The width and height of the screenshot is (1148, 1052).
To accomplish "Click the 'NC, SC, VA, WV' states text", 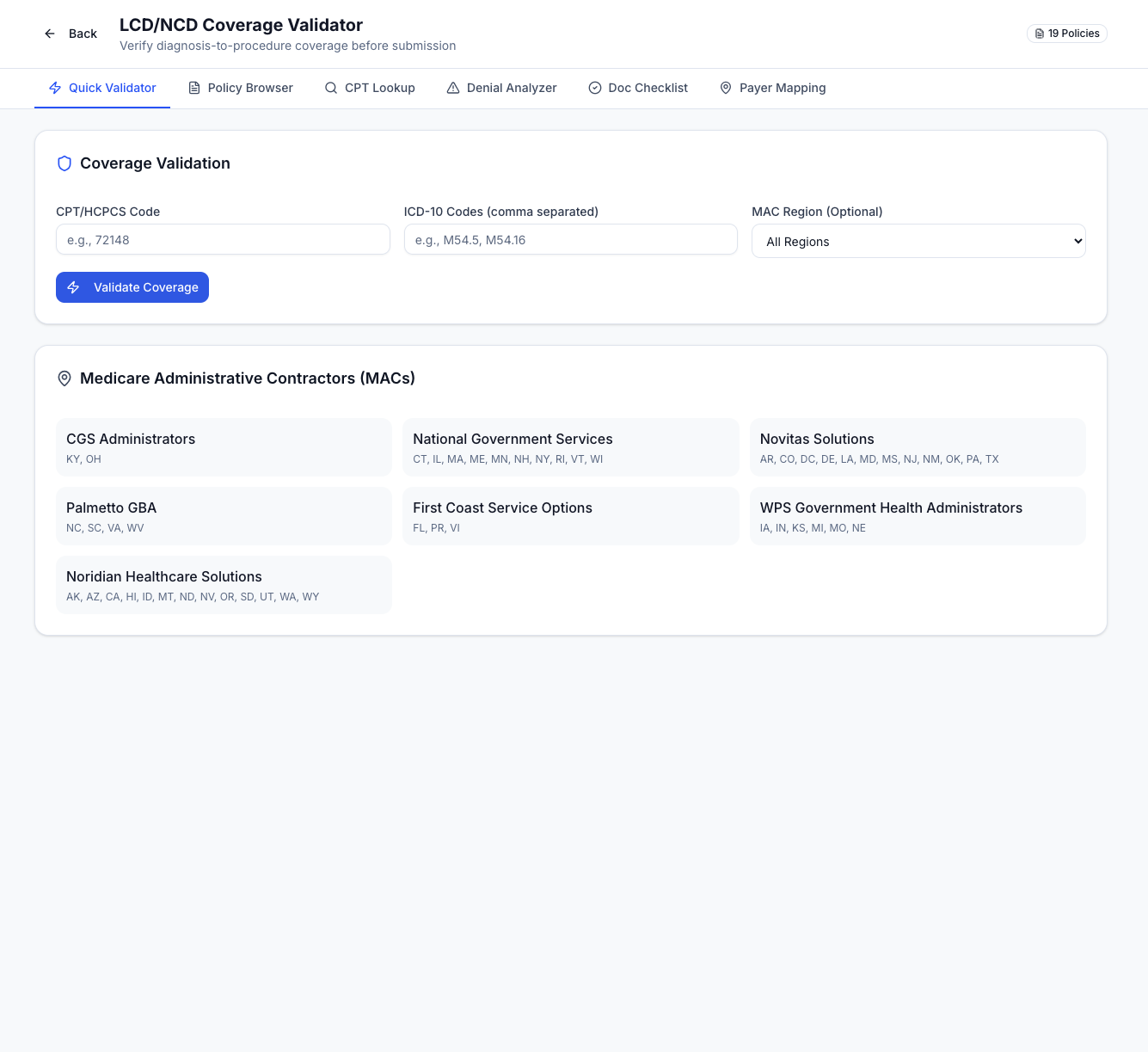I will click(x=105, y=528).
